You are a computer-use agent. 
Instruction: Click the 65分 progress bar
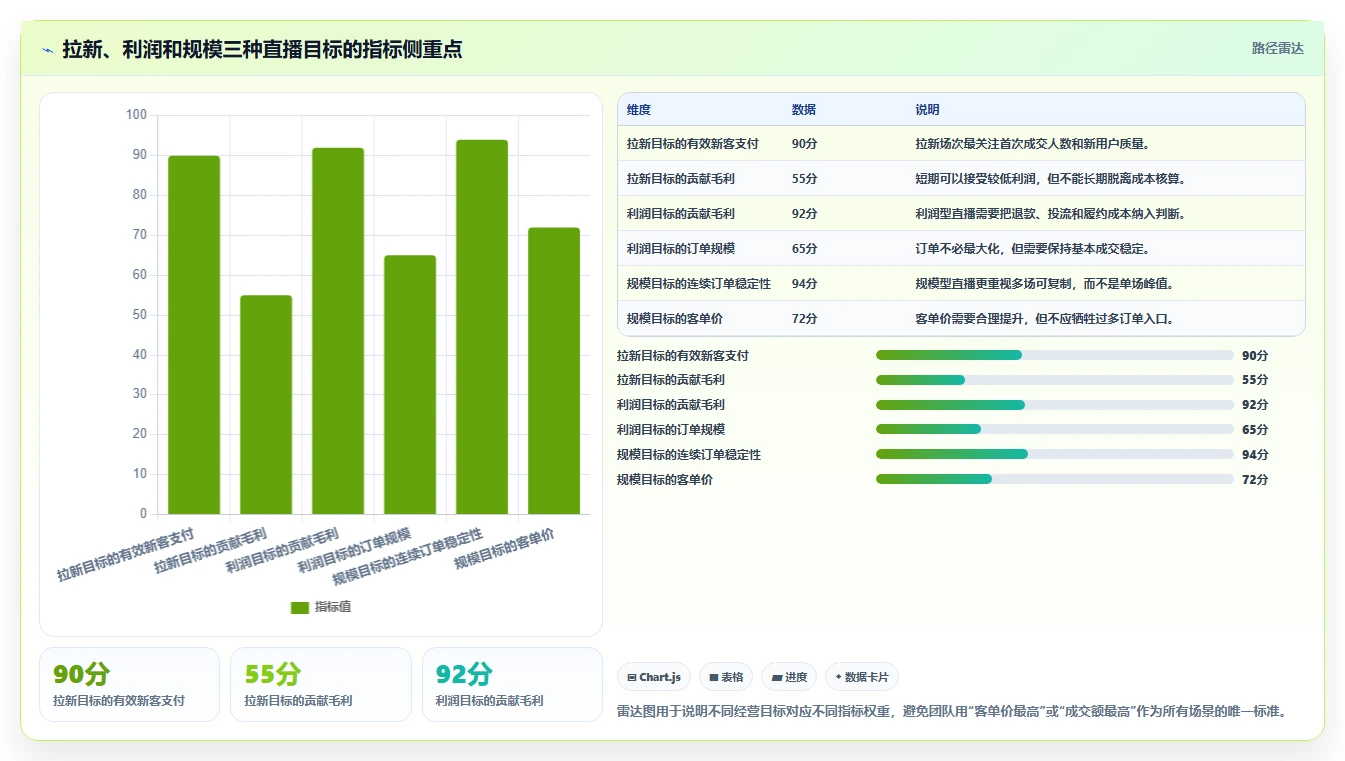pyautogui.click(x=1055, y=430)
